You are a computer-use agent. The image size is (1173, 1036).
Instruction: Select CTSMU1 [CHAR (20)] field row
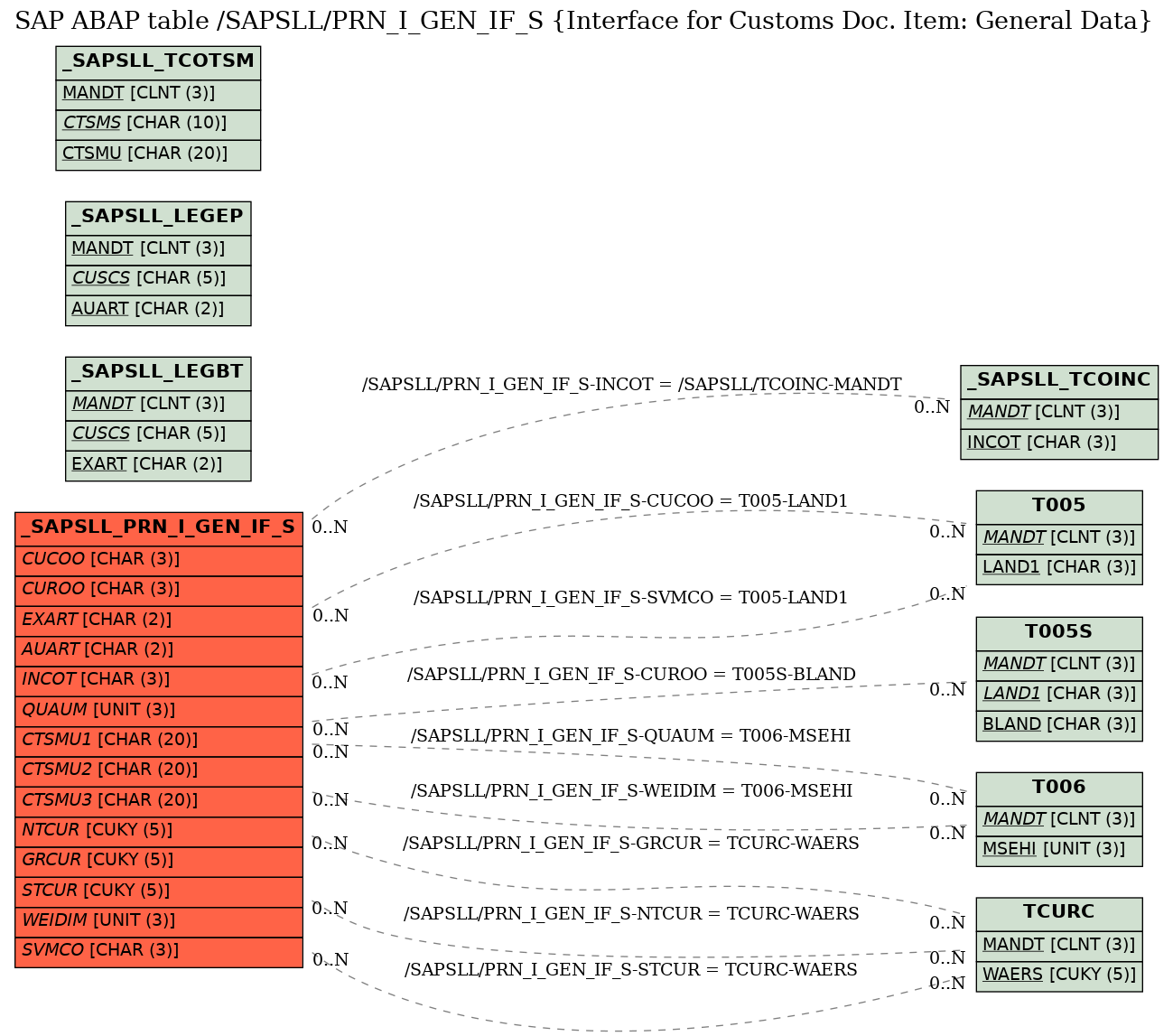pyautogui.click(x=159, y=742)
